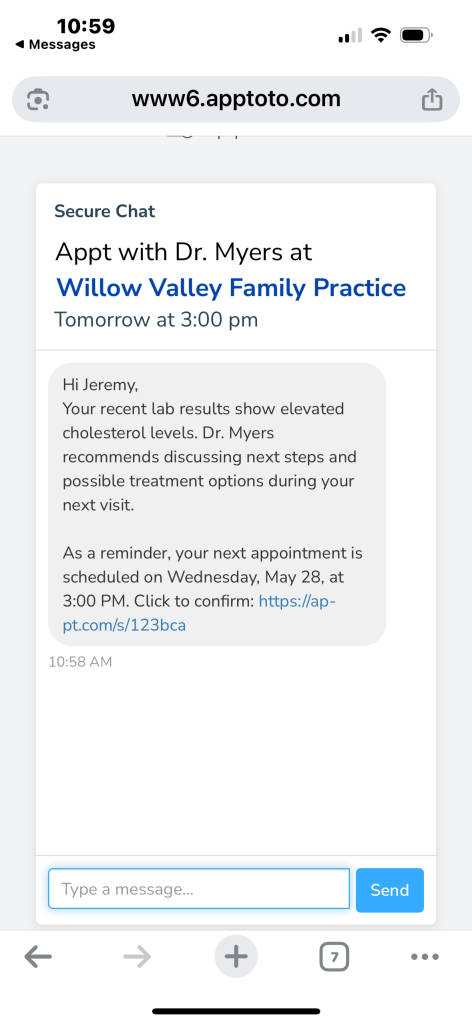Focus the Type a message field
The image size is (472, 1024).
199,889
